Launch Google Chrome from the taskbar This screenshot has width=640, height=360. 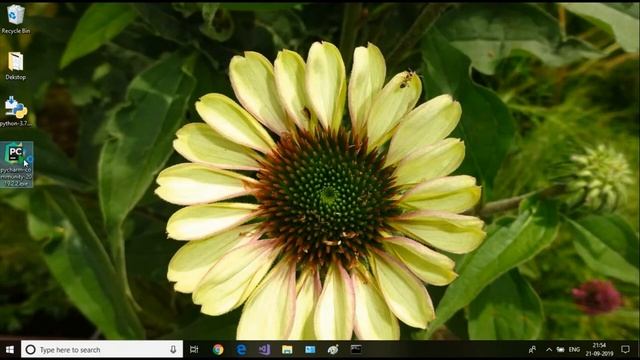point(218,349)
